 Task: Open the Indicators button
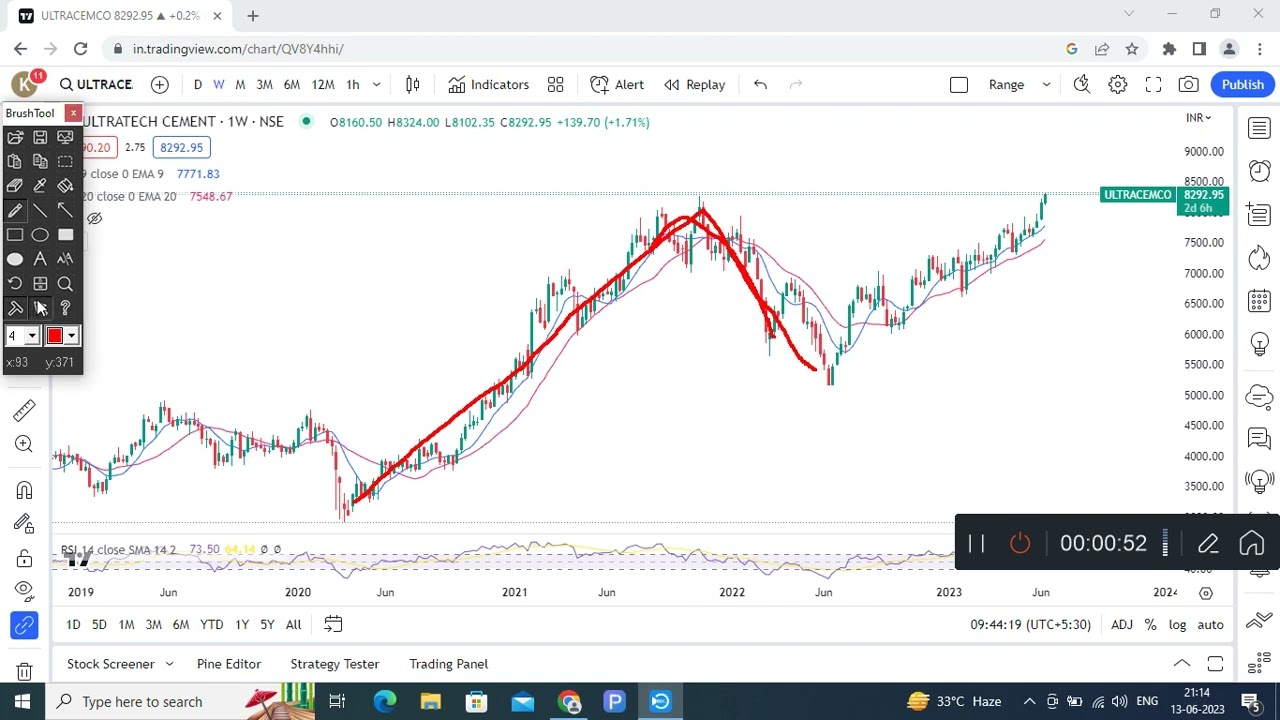coord(488,85)
